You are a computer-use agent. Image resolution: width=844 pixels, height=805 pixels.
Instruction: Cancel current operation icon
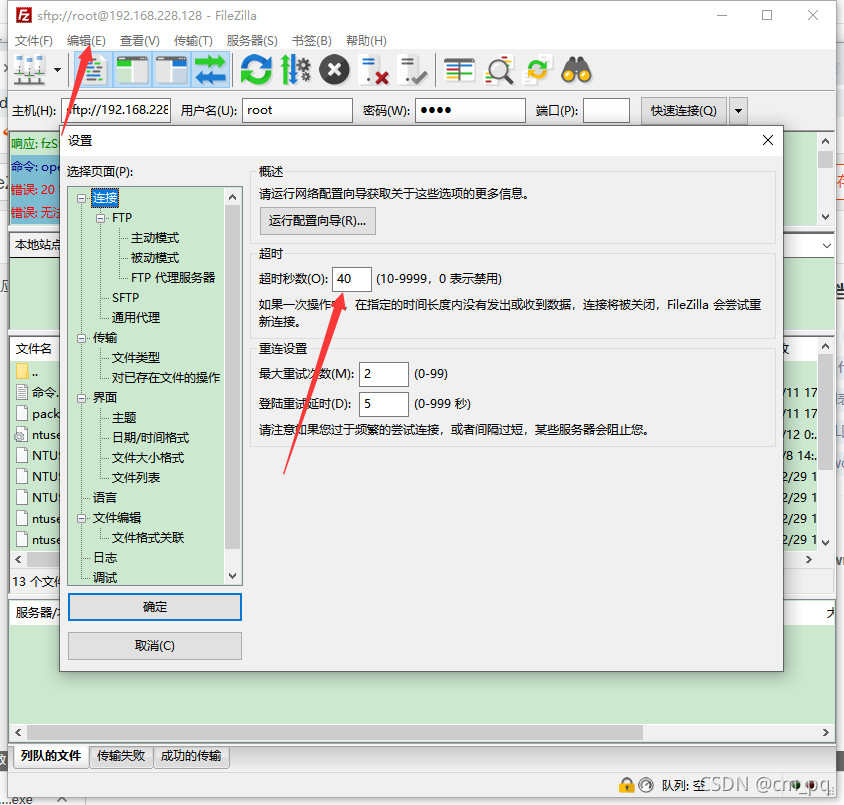tap(334, 70)
